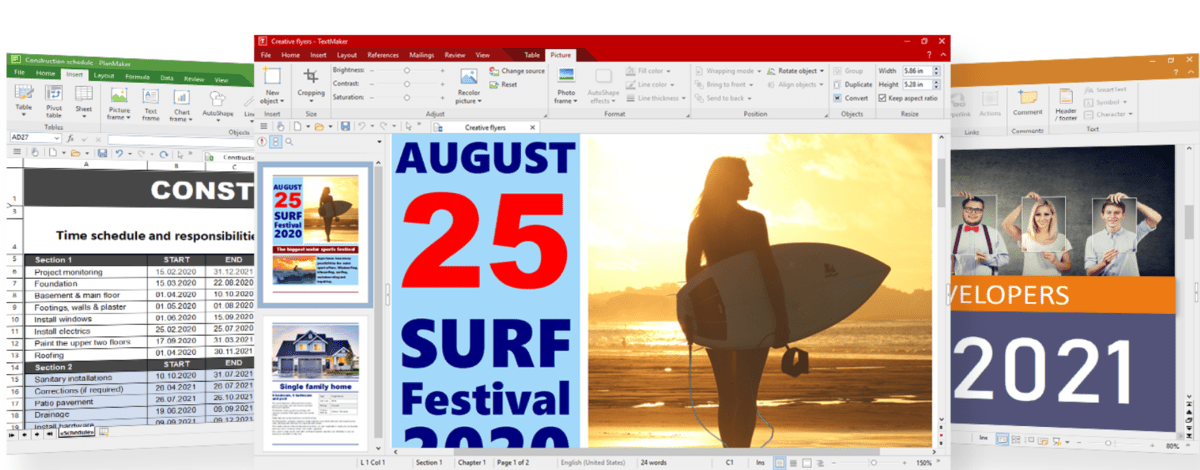Open the Formula tab in PlanMaker
1200x470 pixels.
138,77
